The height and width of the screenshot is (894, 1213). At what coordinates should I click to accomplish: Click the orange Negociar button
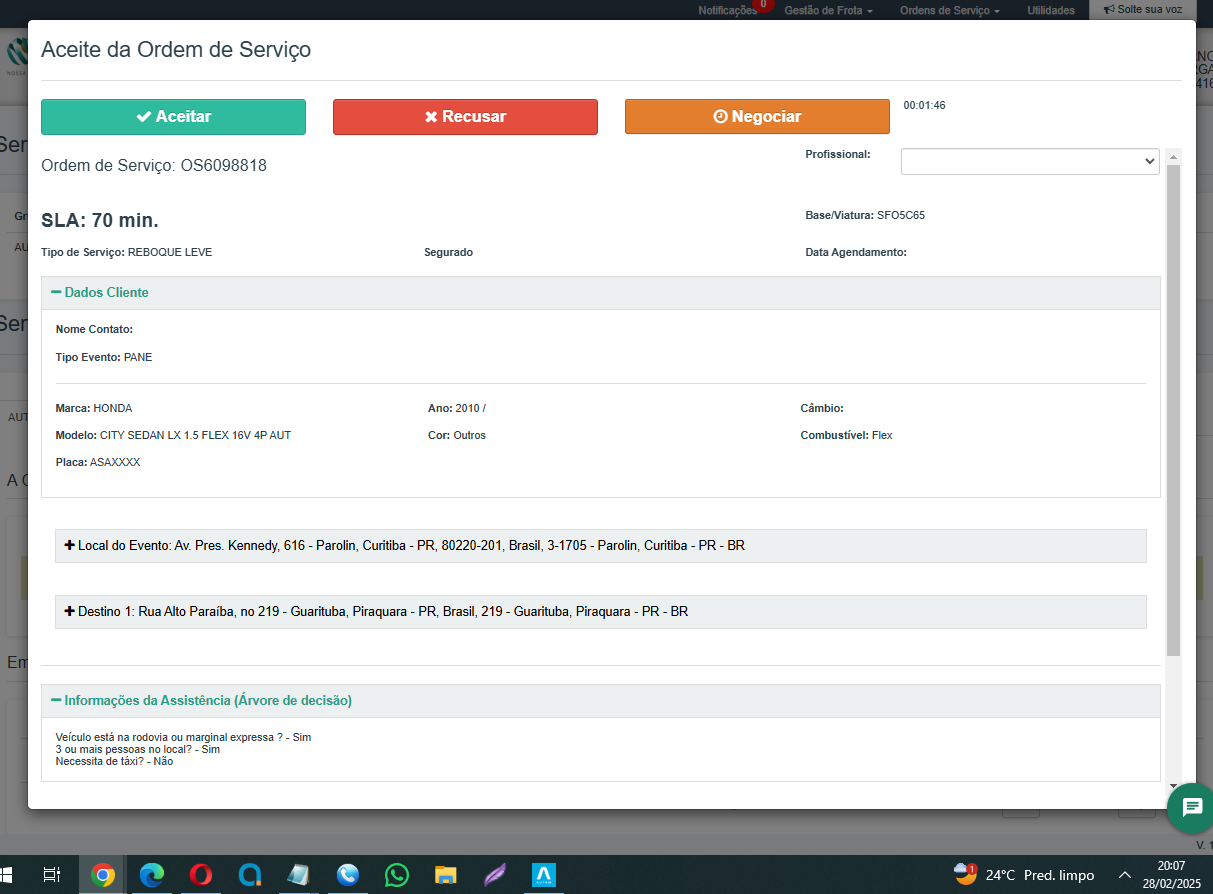click(757, 116)
